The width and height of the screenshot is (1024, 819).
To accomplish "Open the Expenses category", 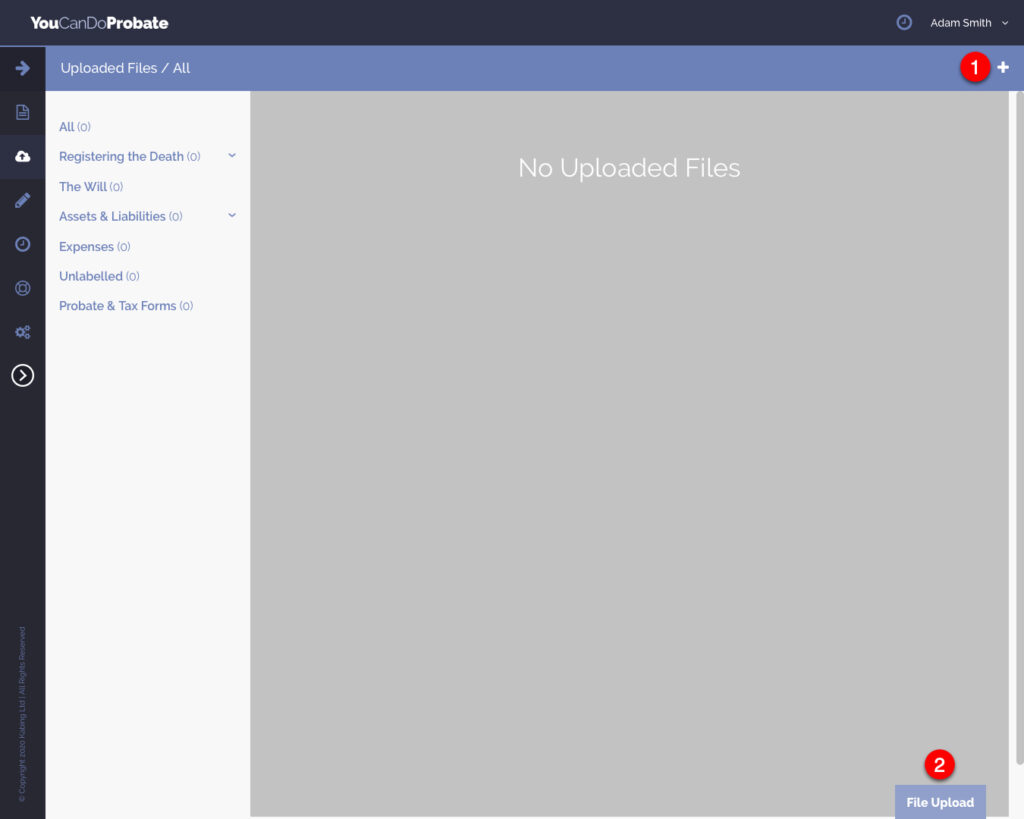I will click(x=87, y=247).
